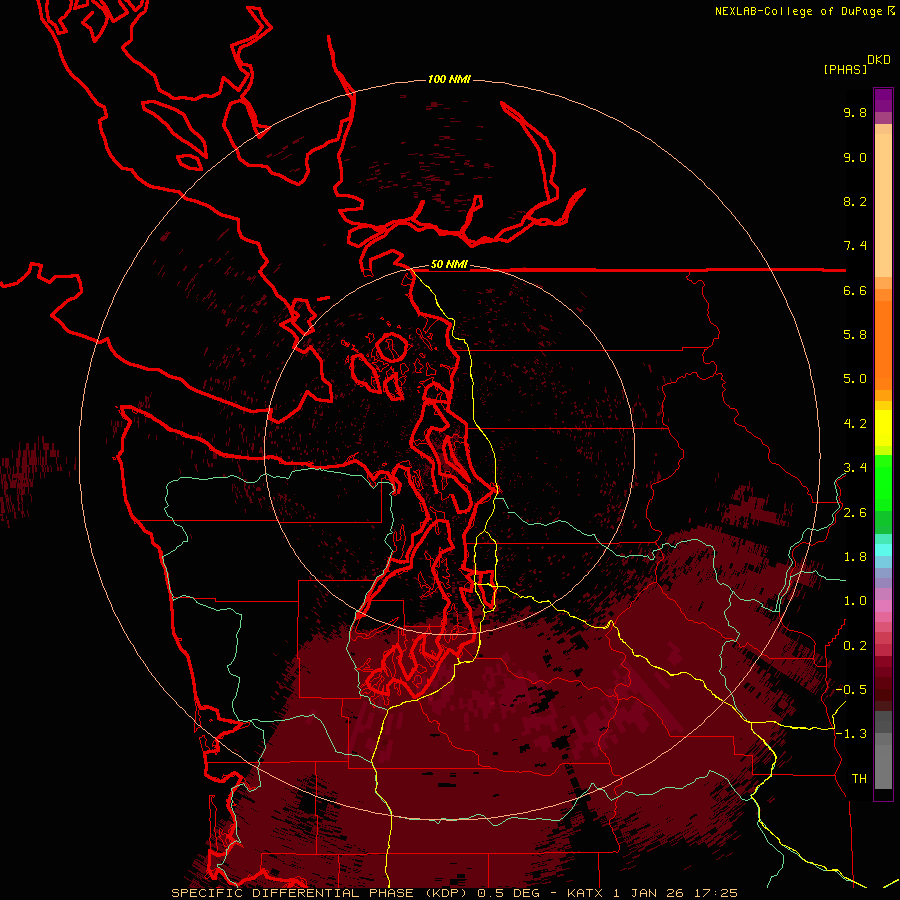Viewport: 900px width, 900px height.
Task: Click the [PHAS] legend label
Action: pos(845,69)
